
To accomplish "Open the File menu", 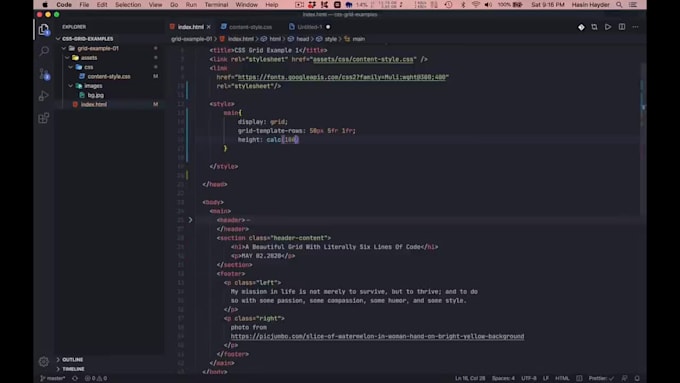I will [x=84, y=5].
